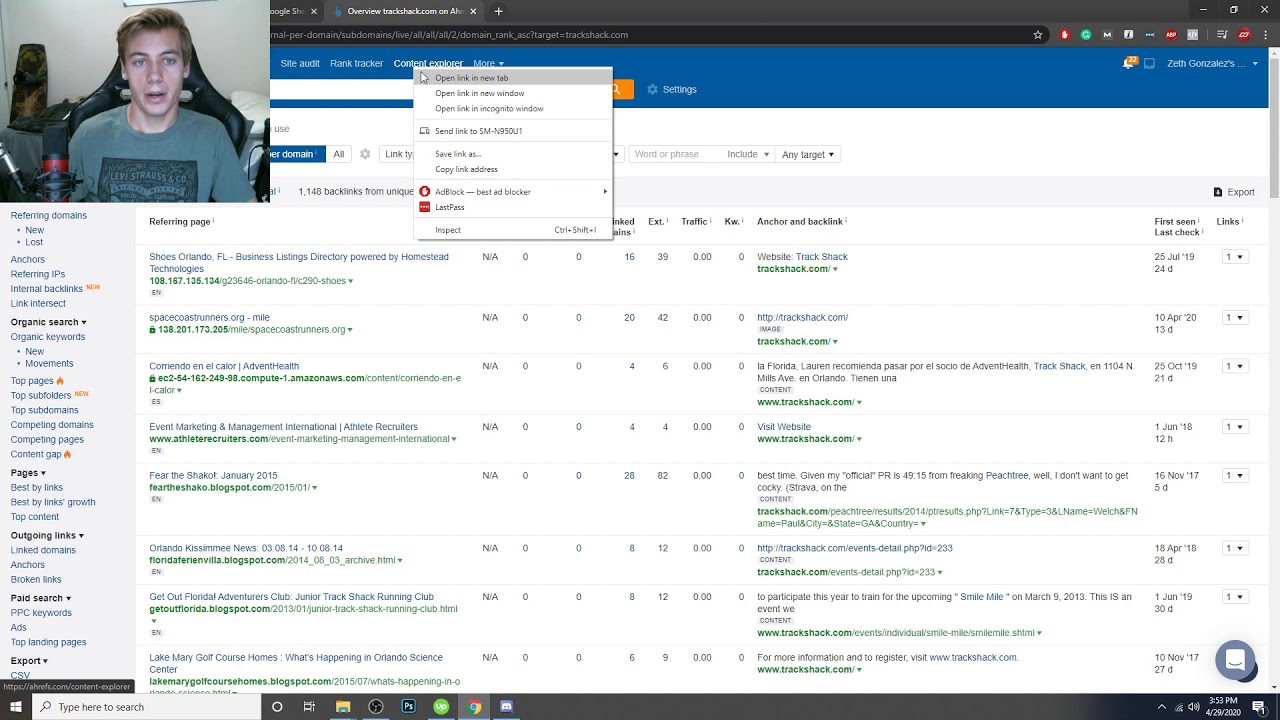1280x720 pixels.
Task: Open Cortana circle in taskbar
Action: coord(277,707)
